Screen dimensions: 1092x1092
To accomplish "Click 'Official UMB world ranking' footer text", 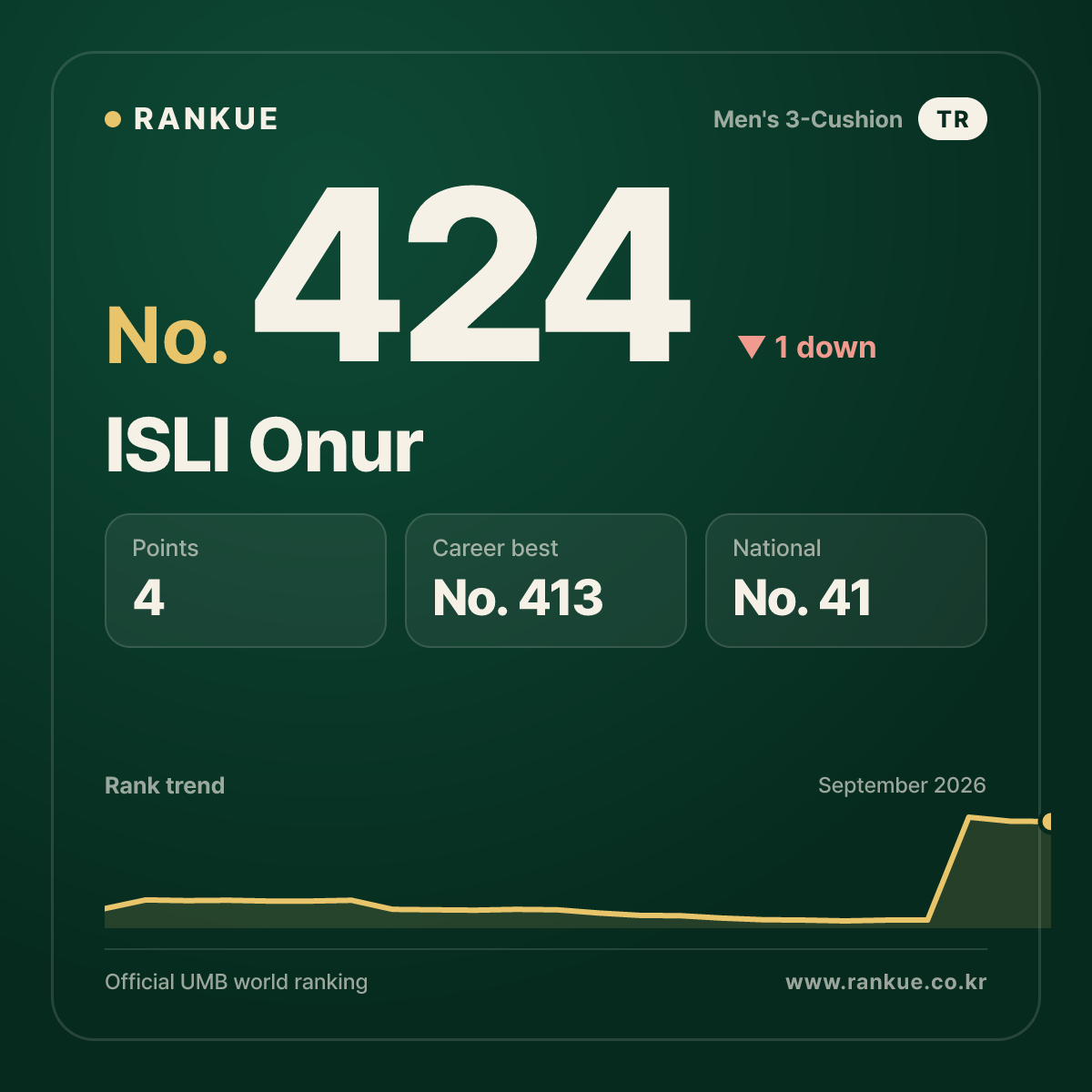I will click(237, 982).
